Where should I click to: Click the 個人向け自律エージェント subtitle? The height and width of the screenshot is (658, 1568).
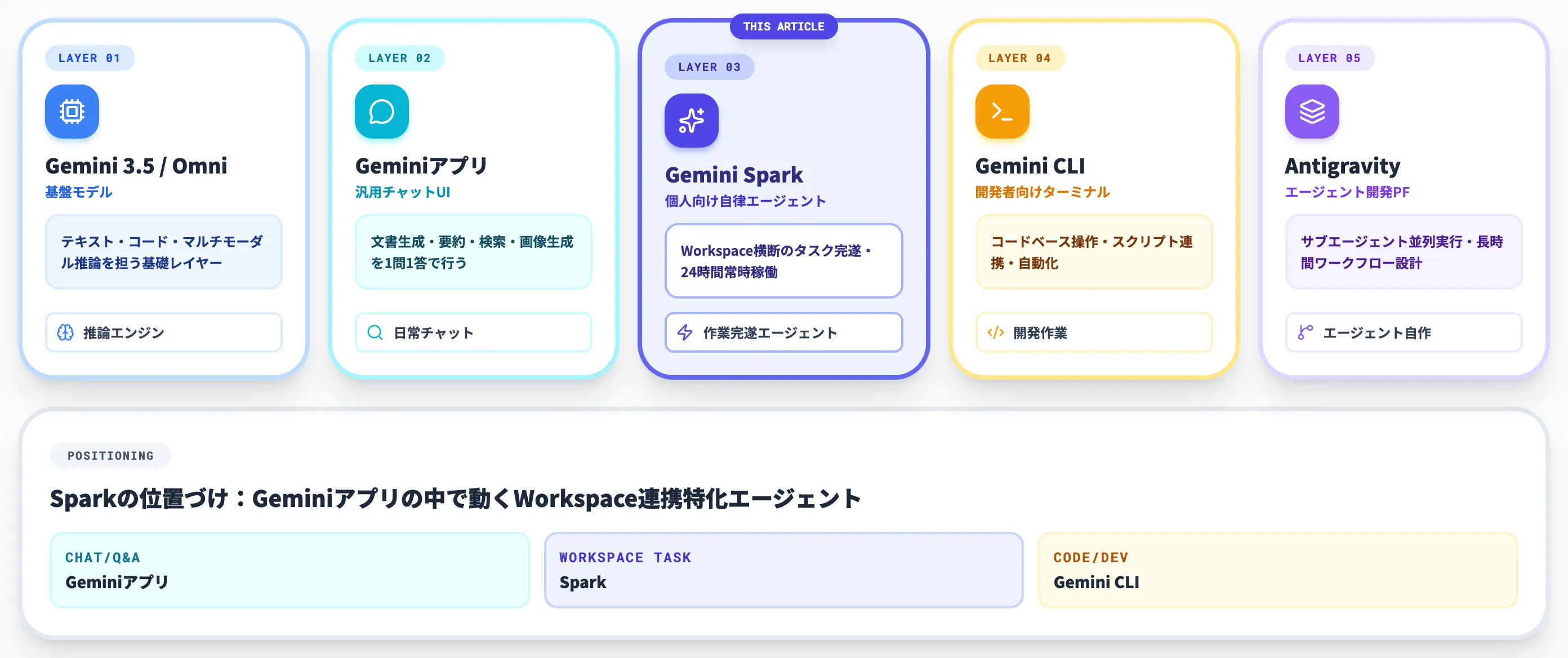click(x=745, y=202)
